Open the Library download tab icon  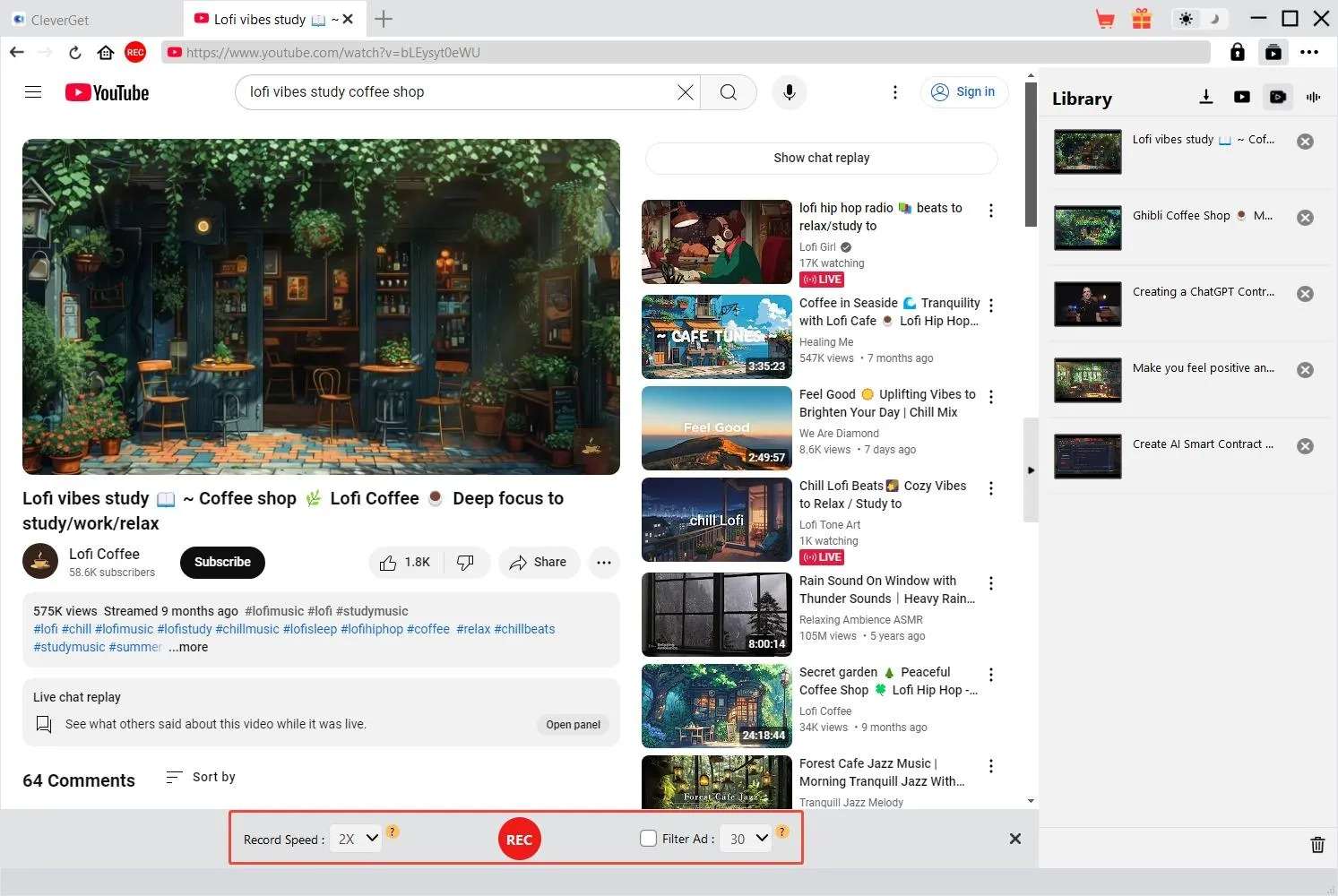(1205, 98)
